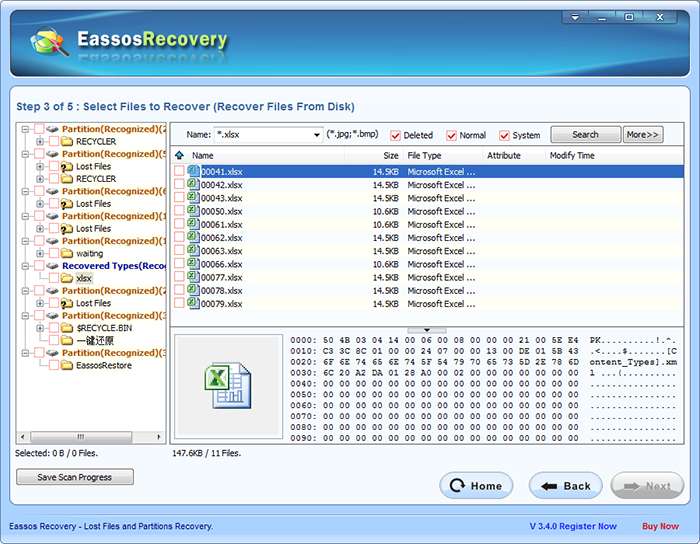Click the tree scrollbar left arrow
The image size is (700, 544).
click(22, 436)
